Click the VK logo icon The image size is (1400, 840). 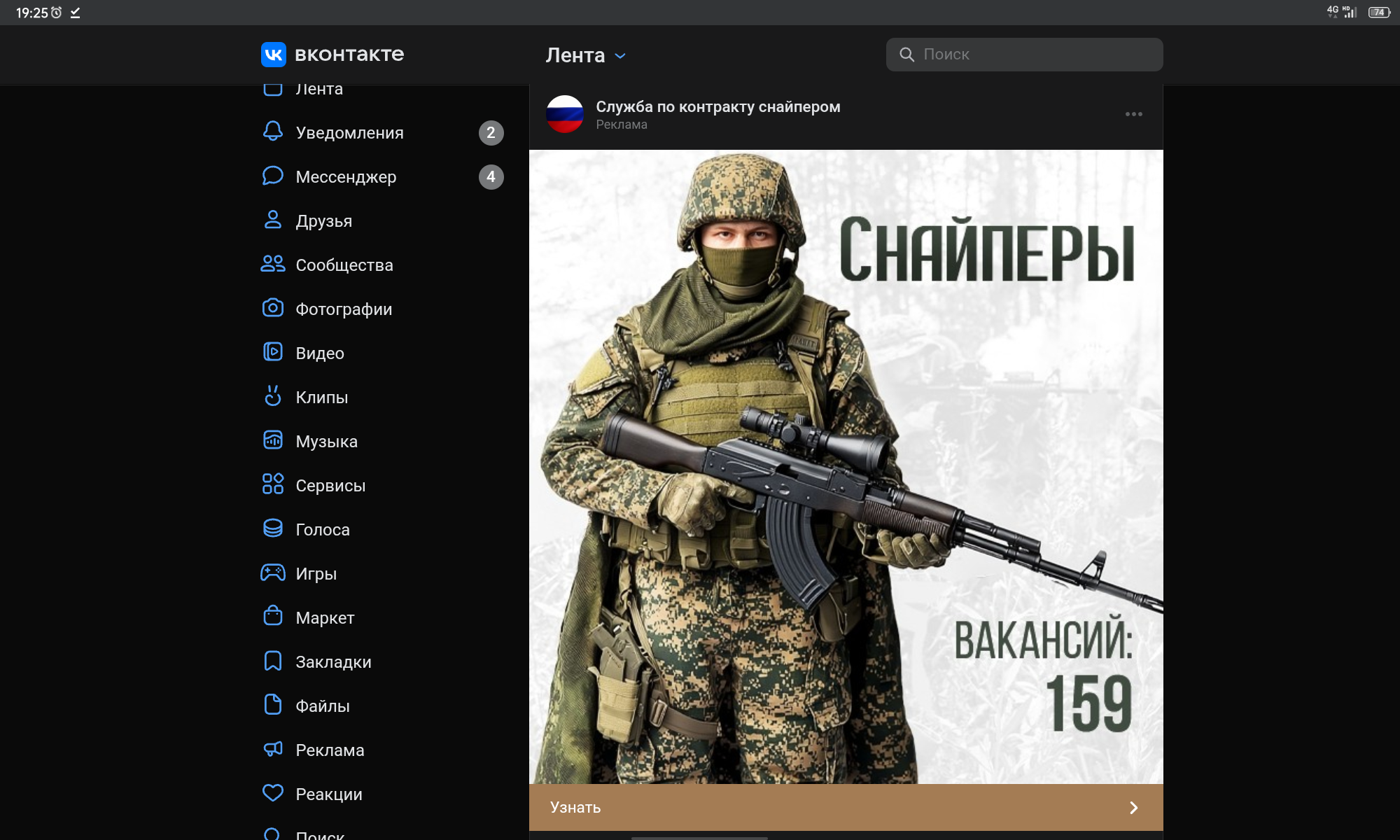click(273, 55)
